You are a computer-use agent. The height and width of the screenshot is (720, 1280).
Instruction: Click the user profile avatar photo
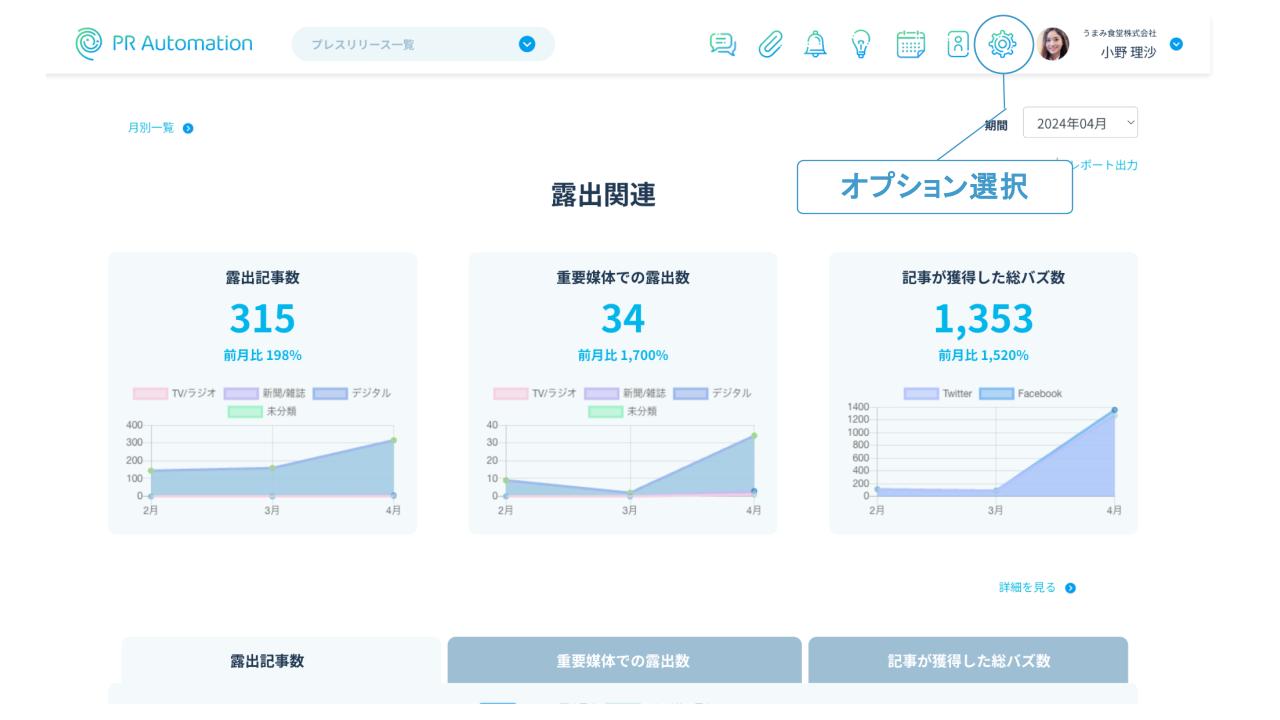(1053, 44)
